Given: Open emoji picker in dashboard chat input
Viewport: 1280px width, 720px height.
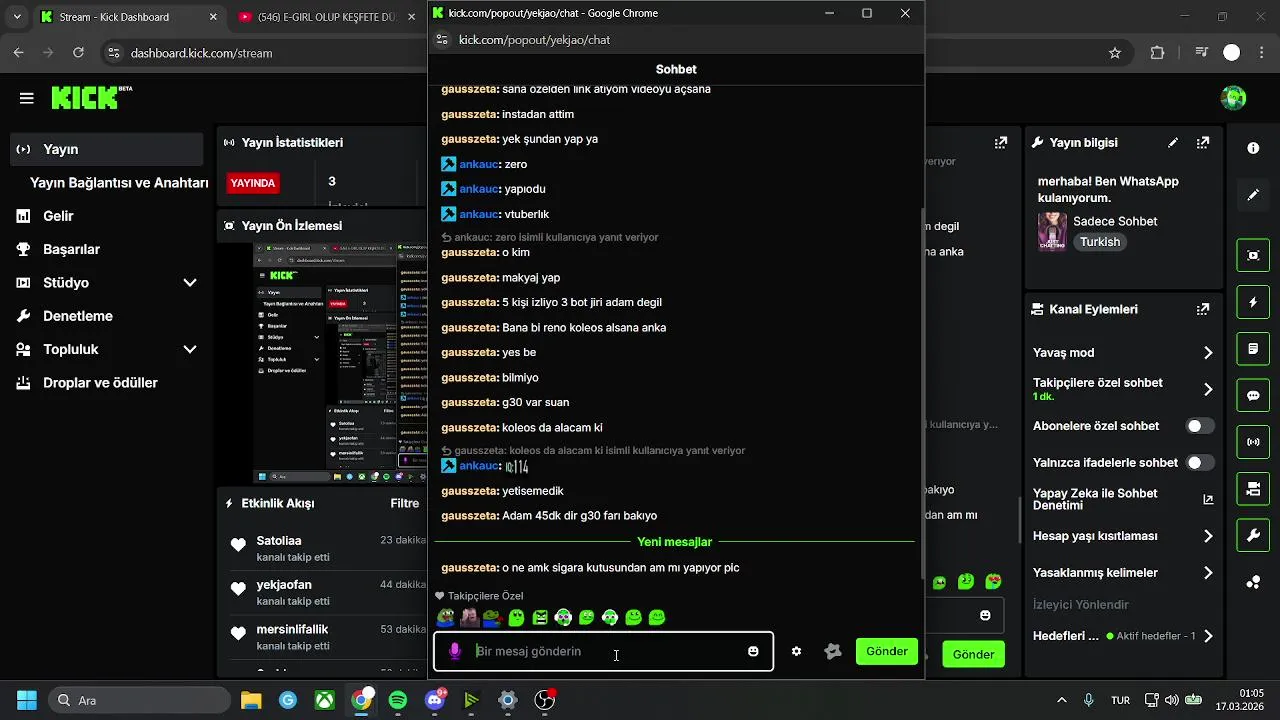Looking at the screenshot, I should pyautogui.click(x=985, y=615).
